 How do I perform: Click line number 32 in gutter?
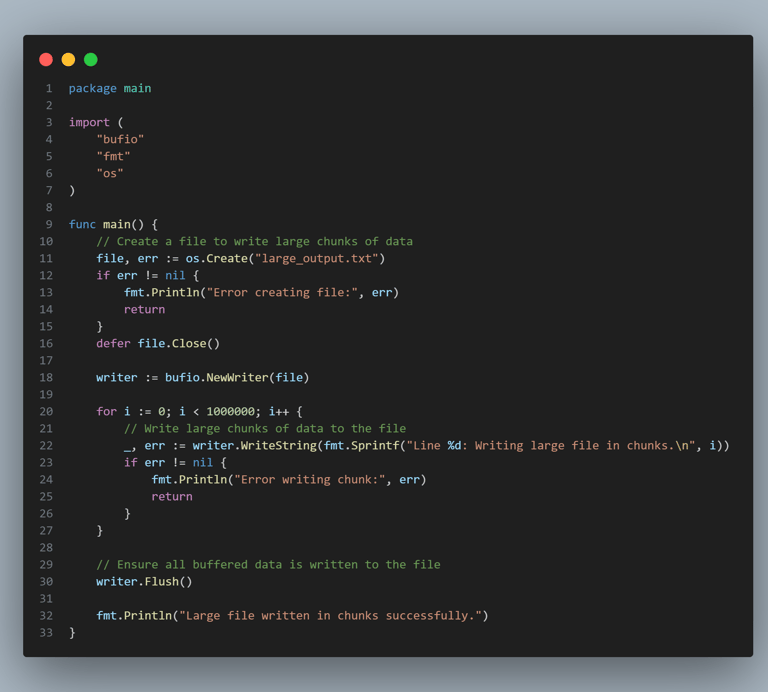(x=46, y=616)
